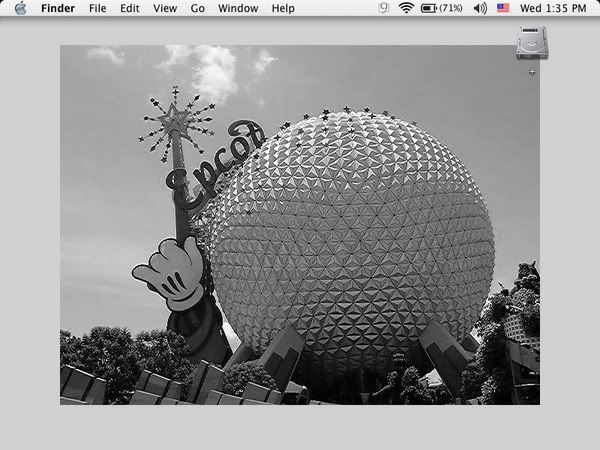This screenshot has width=600, height=450.
Task: Click the battery status icon
Action: tap(428, 8)
